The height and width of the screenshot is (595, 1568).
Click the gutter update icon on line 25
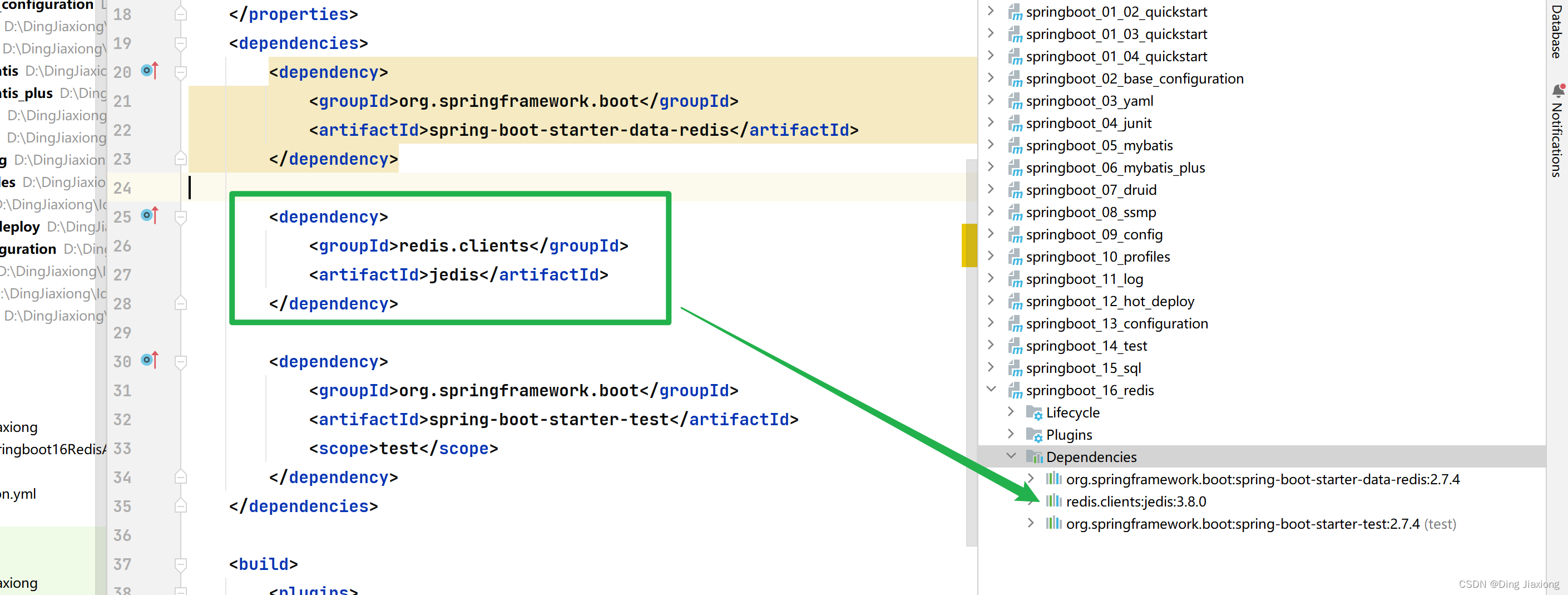point(150,215)
